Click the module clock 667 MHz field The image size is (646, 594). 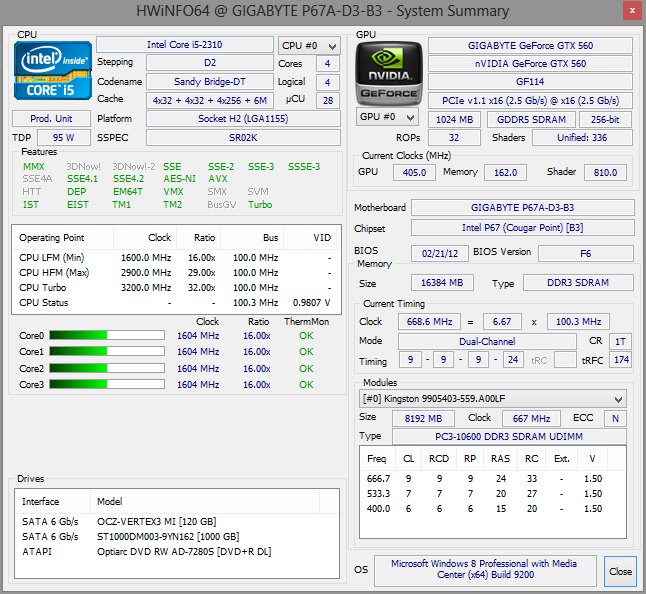pyautogui.click(x=531, y=419)
